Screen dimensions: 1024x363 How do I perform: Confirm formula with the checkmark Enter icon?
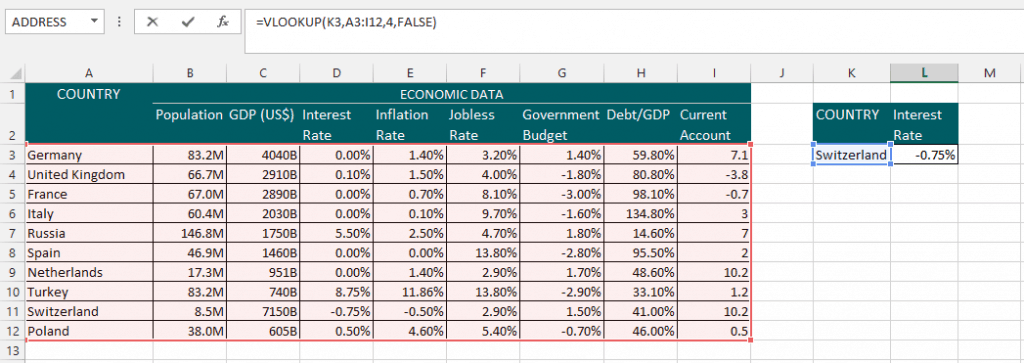point(188,22)
